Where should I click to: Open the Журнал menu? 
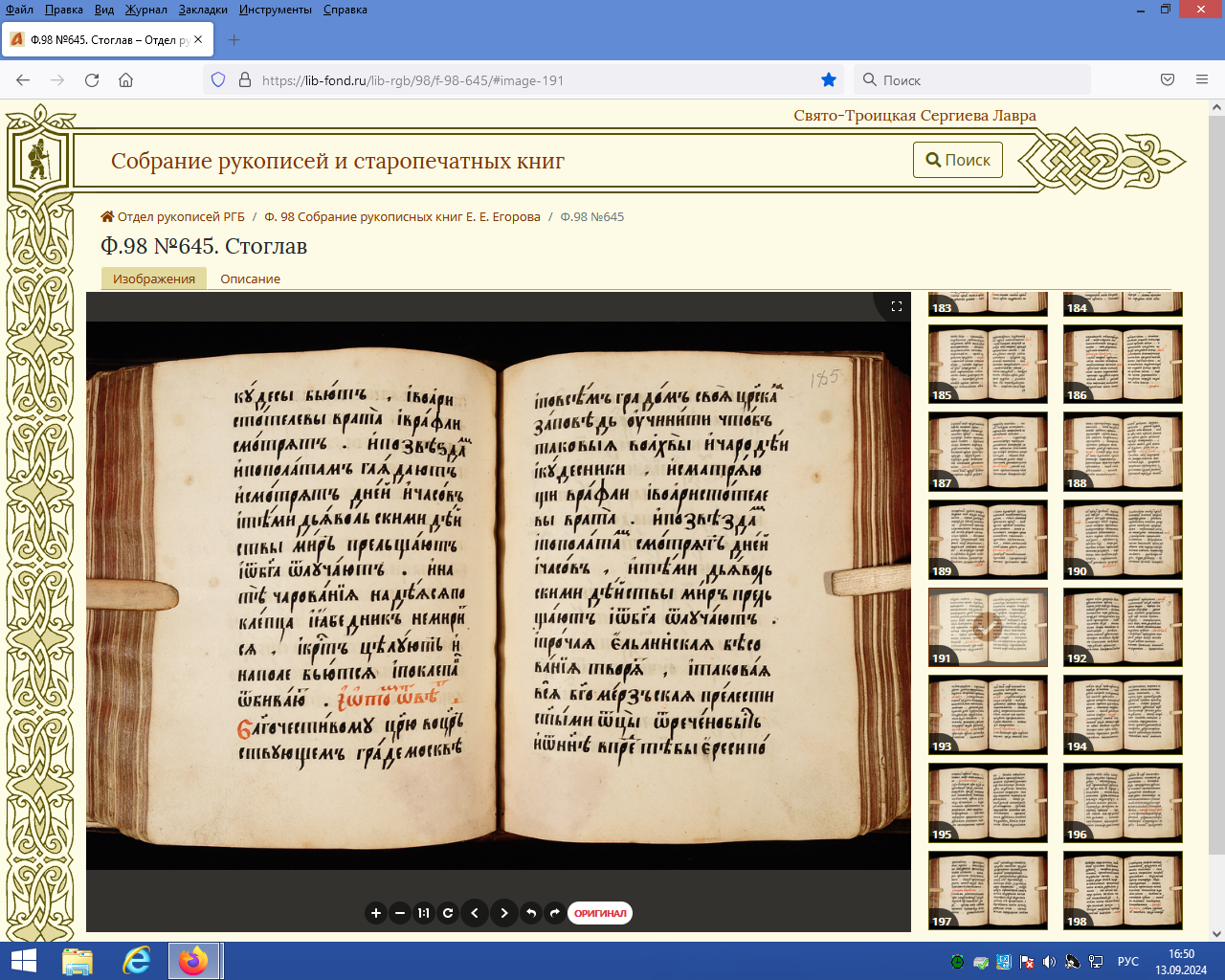[146, 10]
